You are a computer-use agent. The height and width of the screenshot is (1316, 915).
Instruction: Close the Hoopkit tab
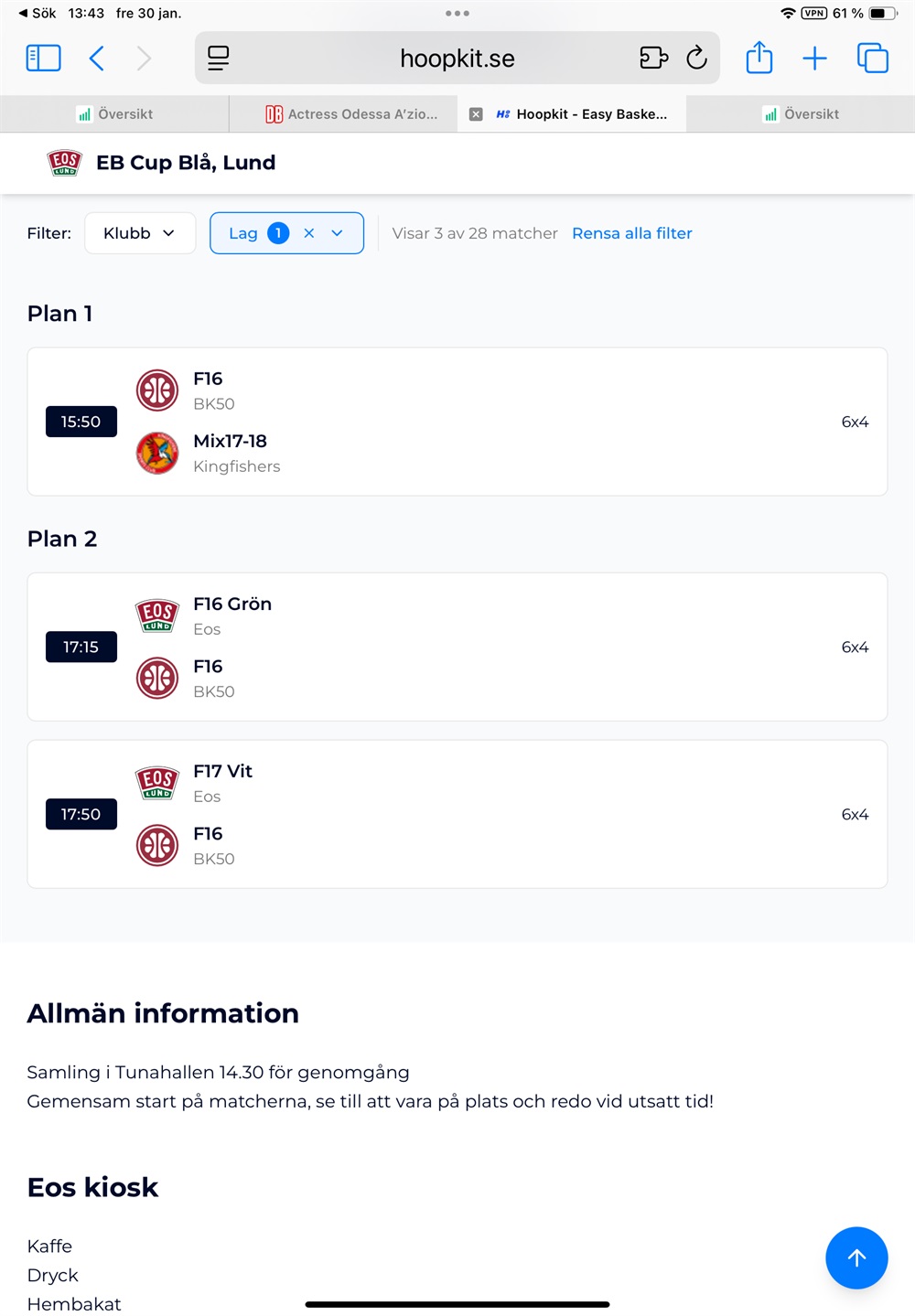point(476,114)
